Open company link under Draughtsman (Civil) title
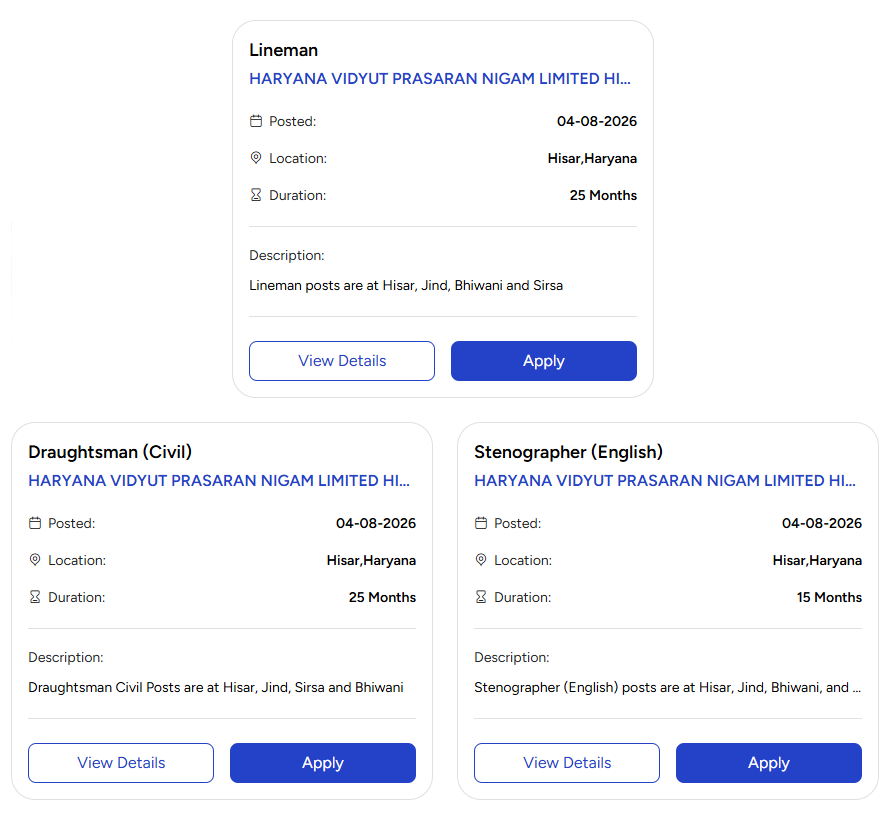 pyautogui.click(x=219, y=481)
